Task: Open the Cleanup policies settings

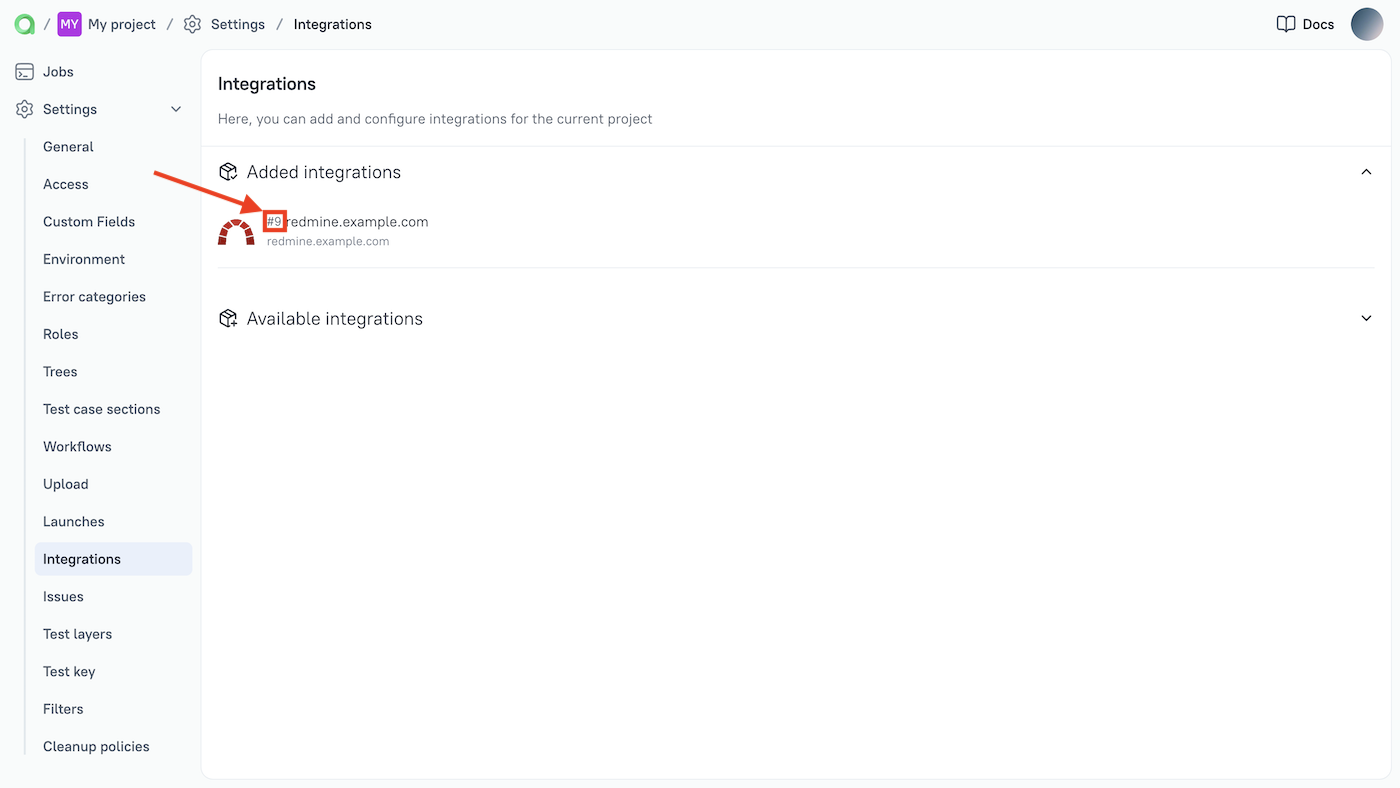Action: click(x=96, y=746)
